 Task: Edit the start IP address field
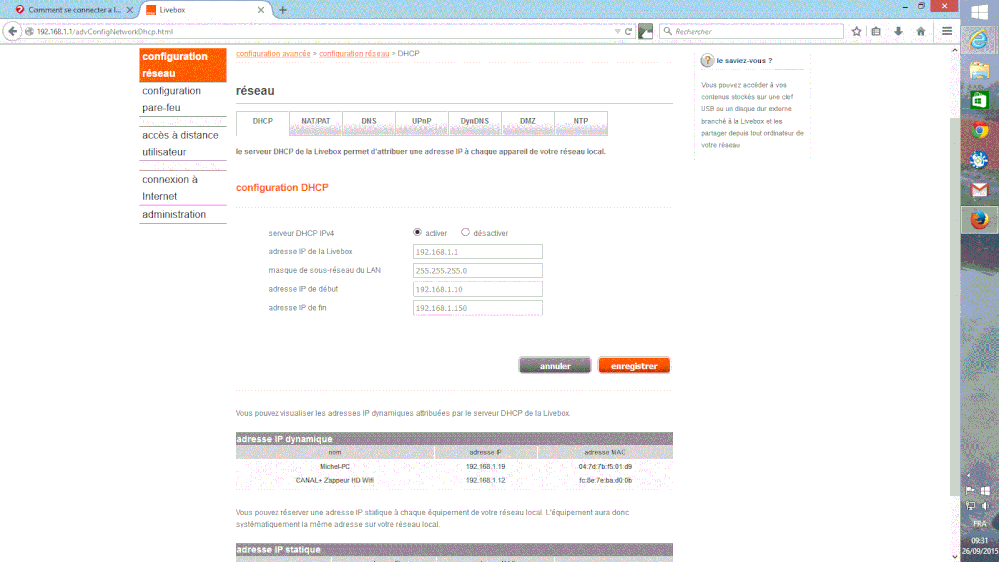[478, 289]
